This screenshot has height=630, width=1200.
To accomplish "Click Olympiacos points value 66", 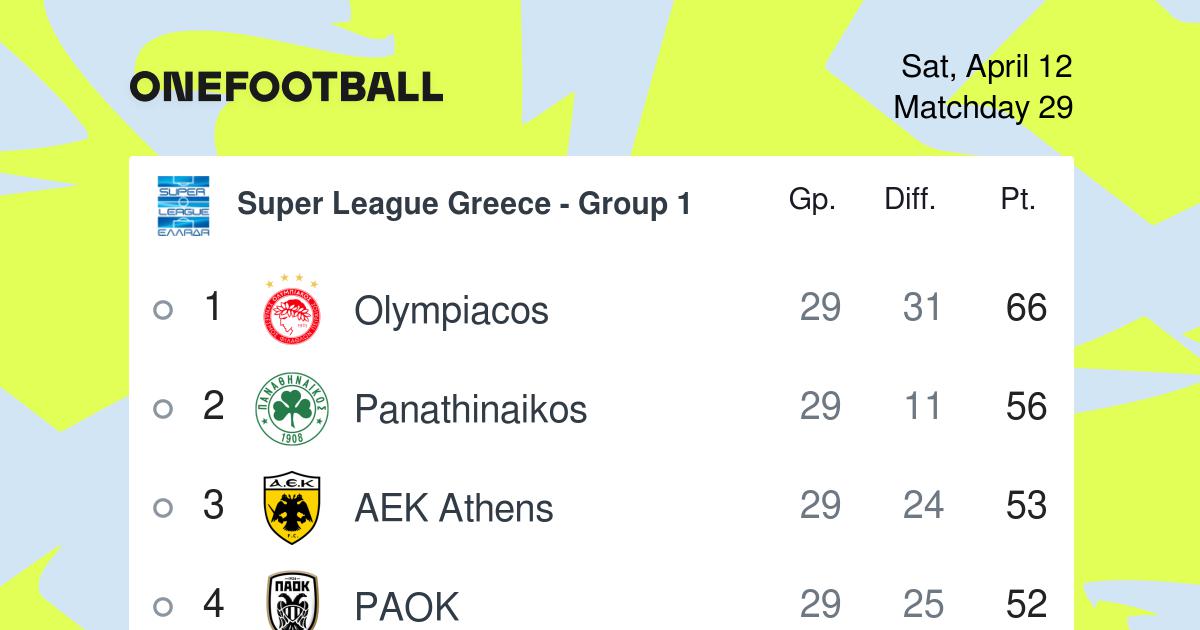I will click(x=1026, y=309).
